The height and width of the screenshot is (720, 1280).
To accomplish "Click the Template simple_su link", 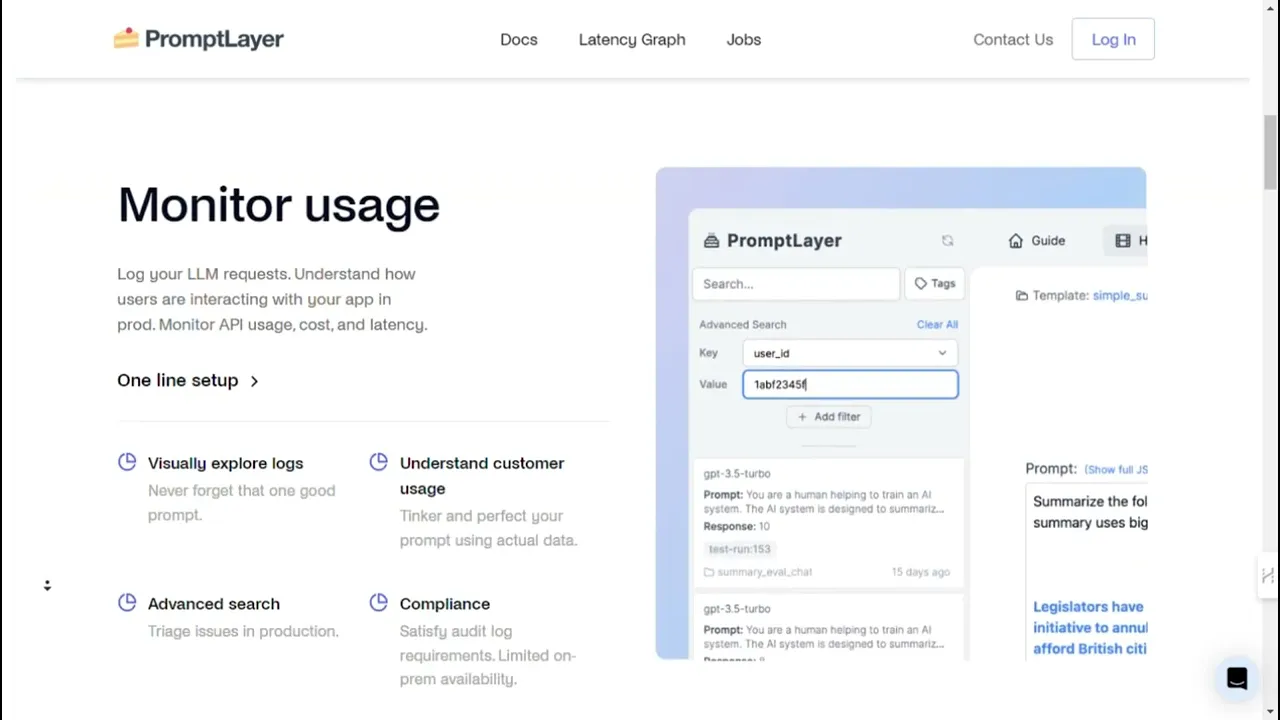I will (1120, 296).
